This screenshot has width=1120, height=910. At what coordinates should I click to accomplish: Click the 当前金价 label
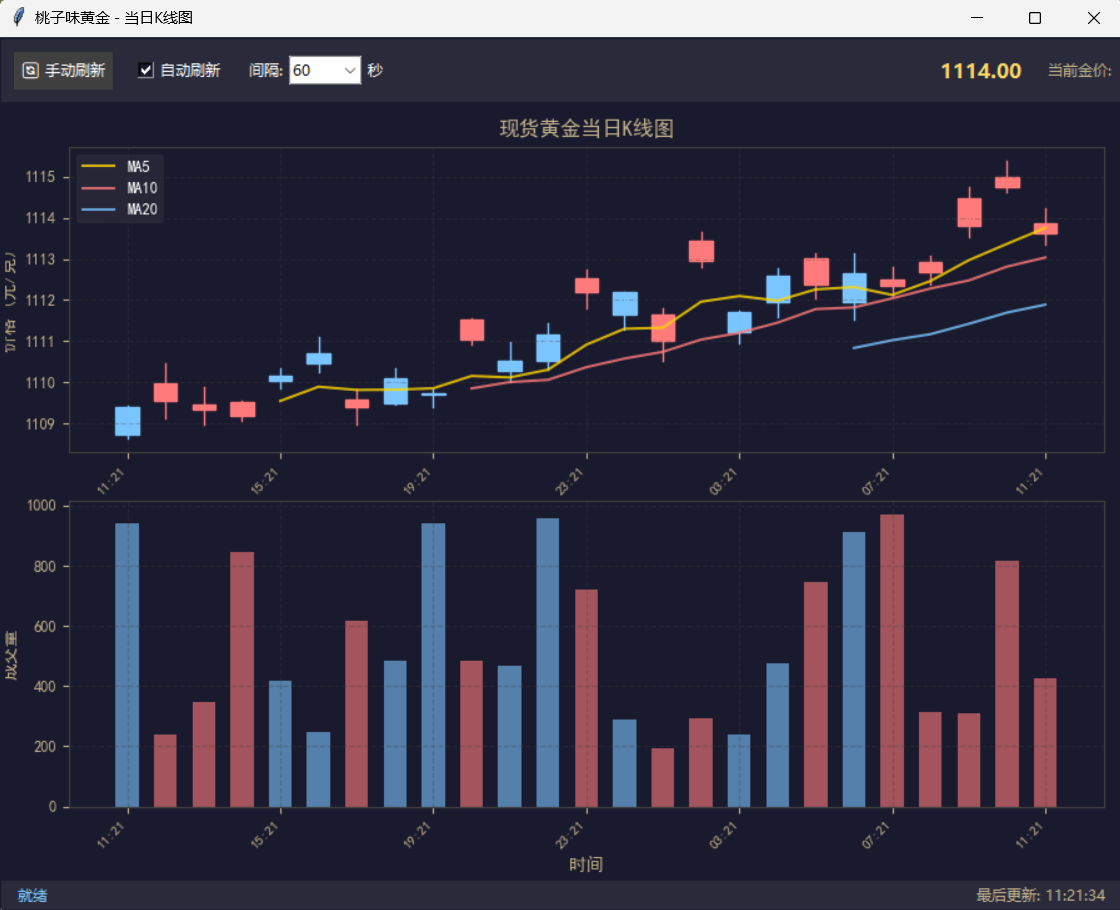pos(1079,71)
